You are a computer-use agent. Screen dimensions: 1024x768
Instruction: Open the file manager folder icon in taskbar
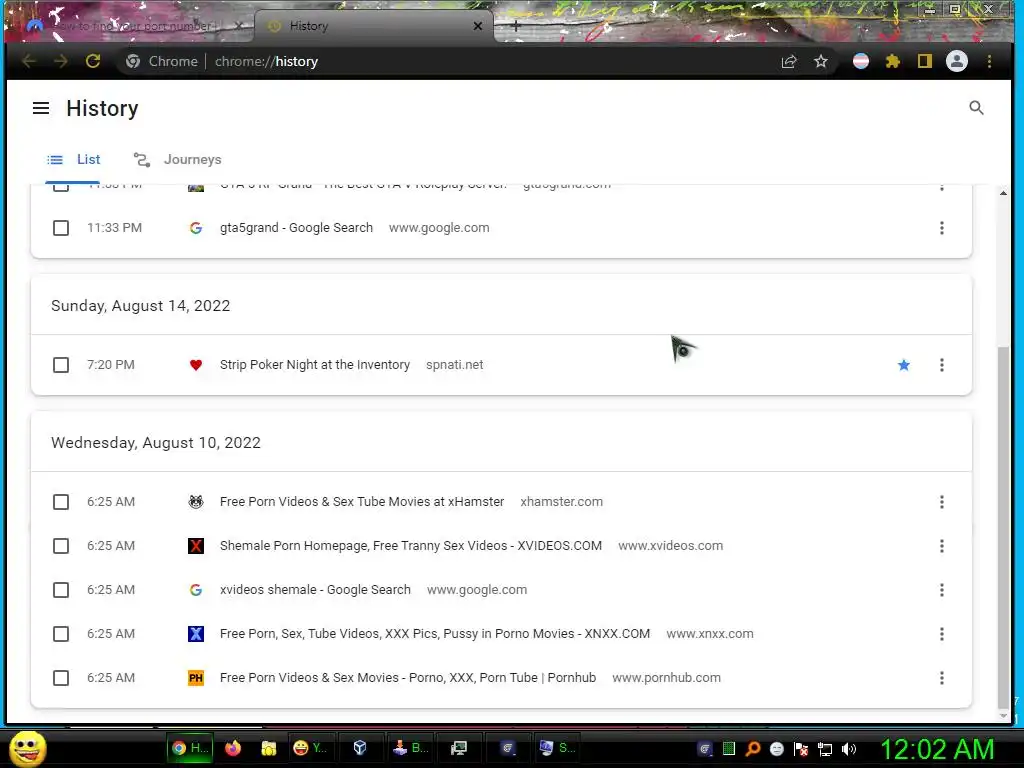268,748
